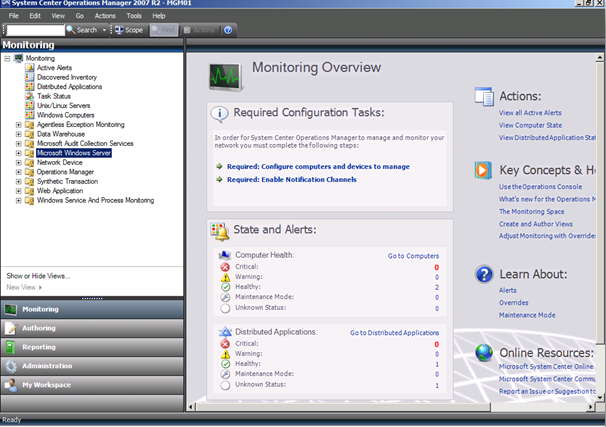Image resolution: width=606 pixels, height=427 pixels.
Task: Open the Search dropdown arrow
Action: coord(104,30)
